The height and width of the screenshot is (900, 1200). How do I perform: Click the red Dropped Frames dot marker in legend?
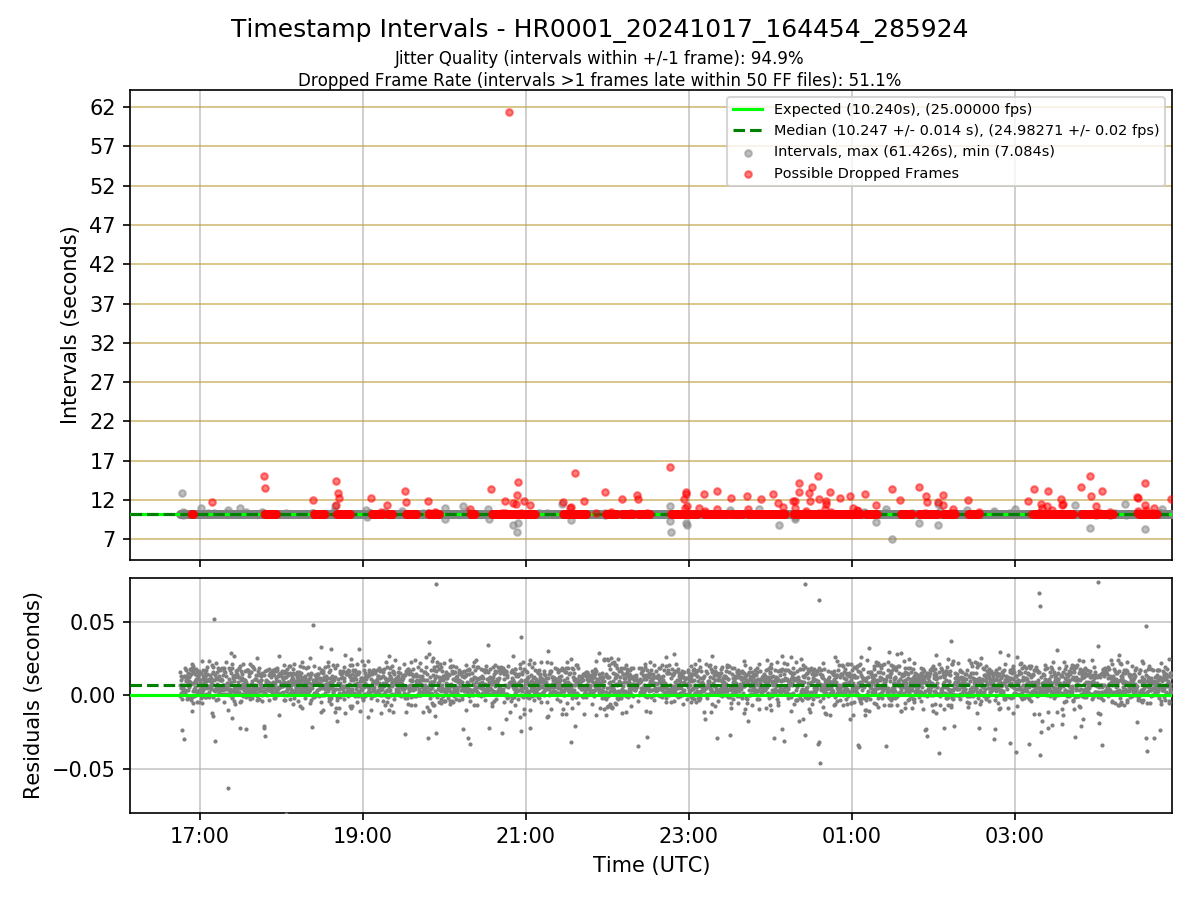748,173
